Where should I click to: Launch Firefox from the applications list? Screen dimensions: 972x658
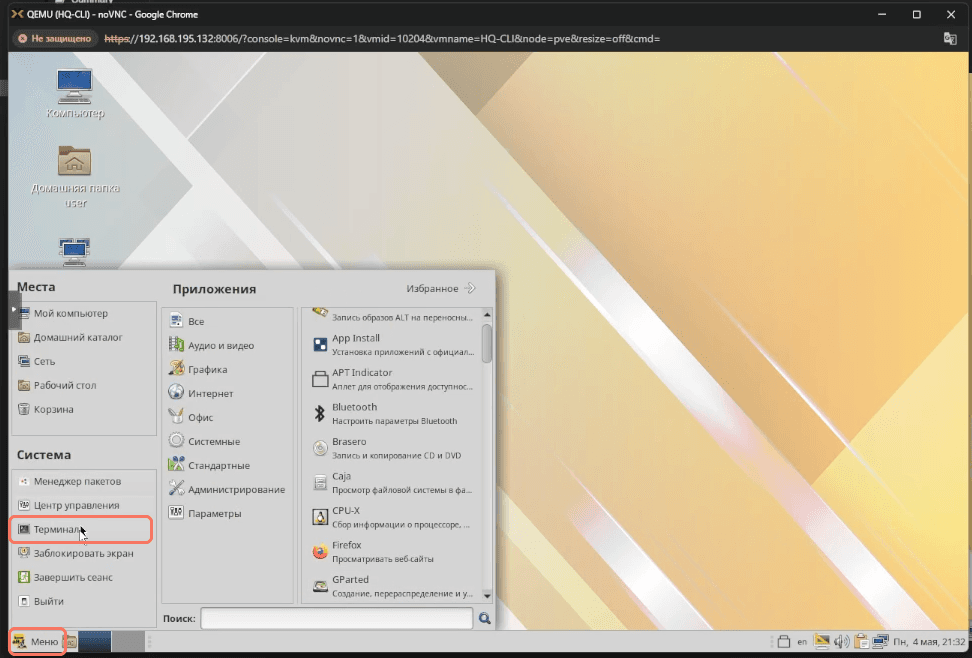392,551
